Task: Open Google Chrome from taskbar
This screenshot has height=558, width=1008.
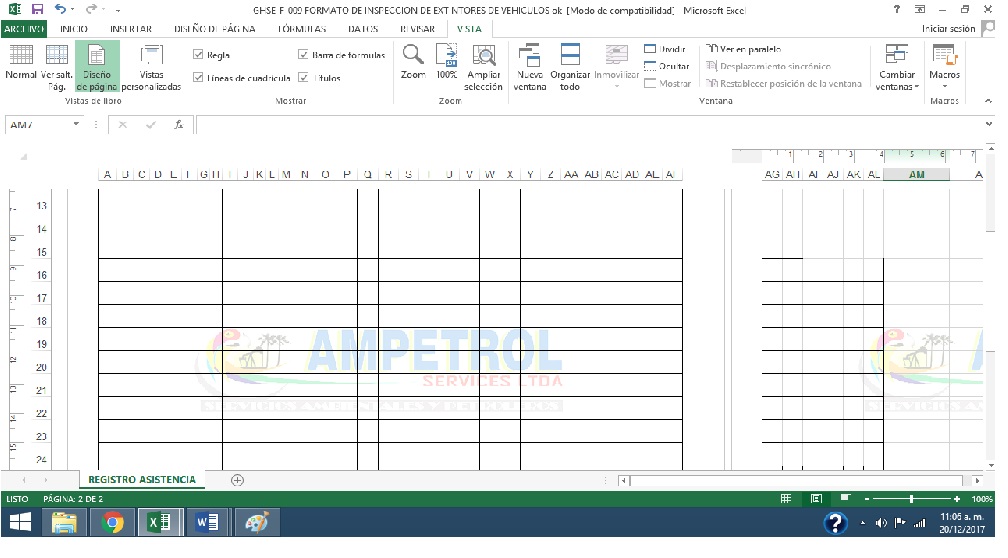Action: point(112,523)
